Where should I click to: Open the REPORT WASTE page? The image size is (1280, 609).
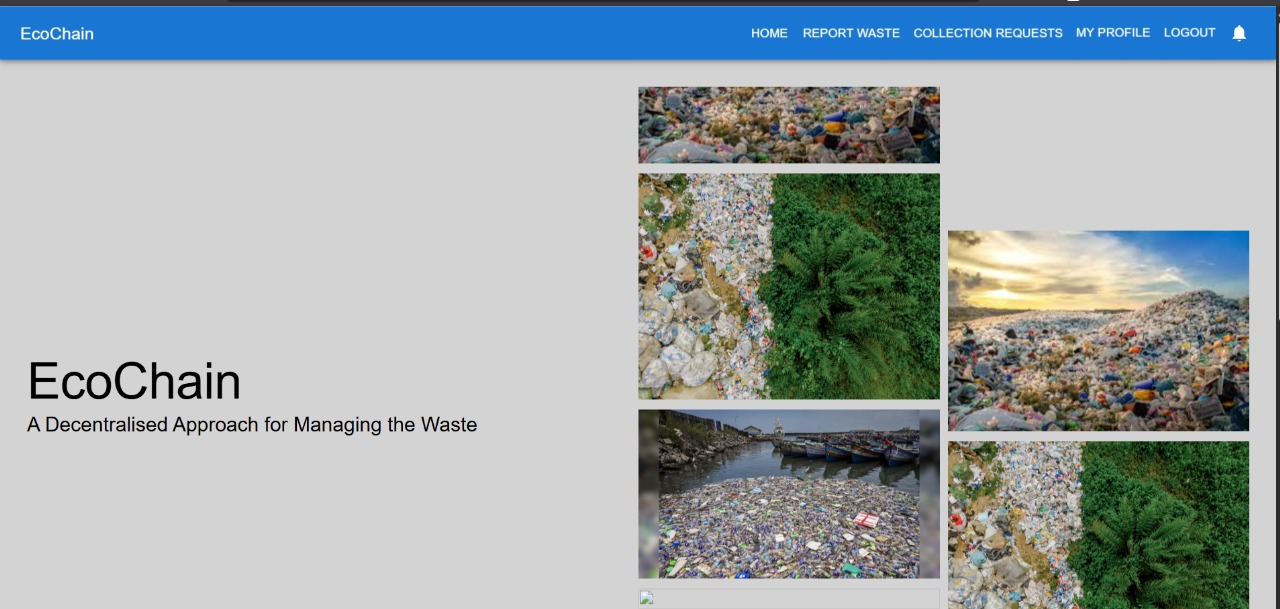click(x=851, y=33)
